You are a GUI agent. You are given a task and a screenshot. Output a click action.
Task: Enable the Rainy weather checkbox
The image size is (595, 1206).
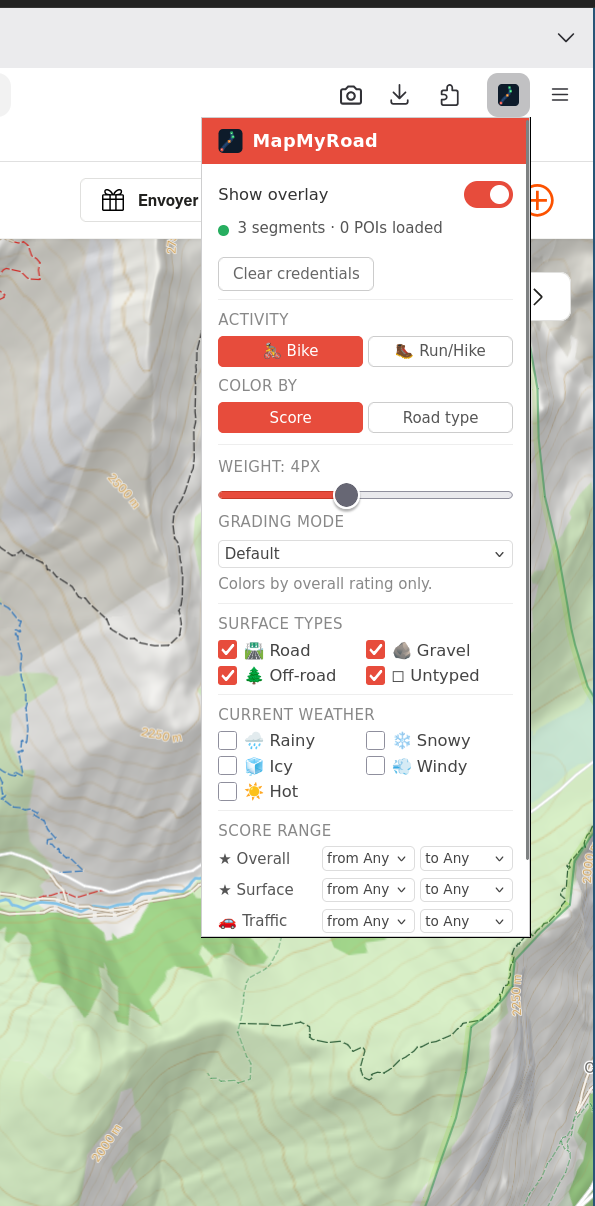click(227, 740)
